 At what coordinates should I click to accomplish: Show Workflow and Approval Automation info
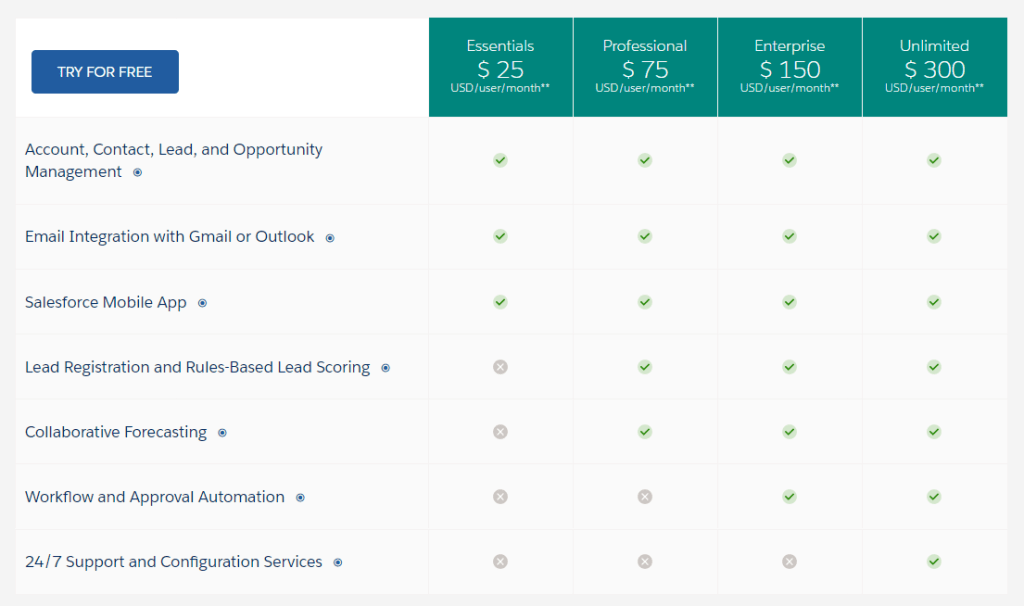[x=300, y=498]
